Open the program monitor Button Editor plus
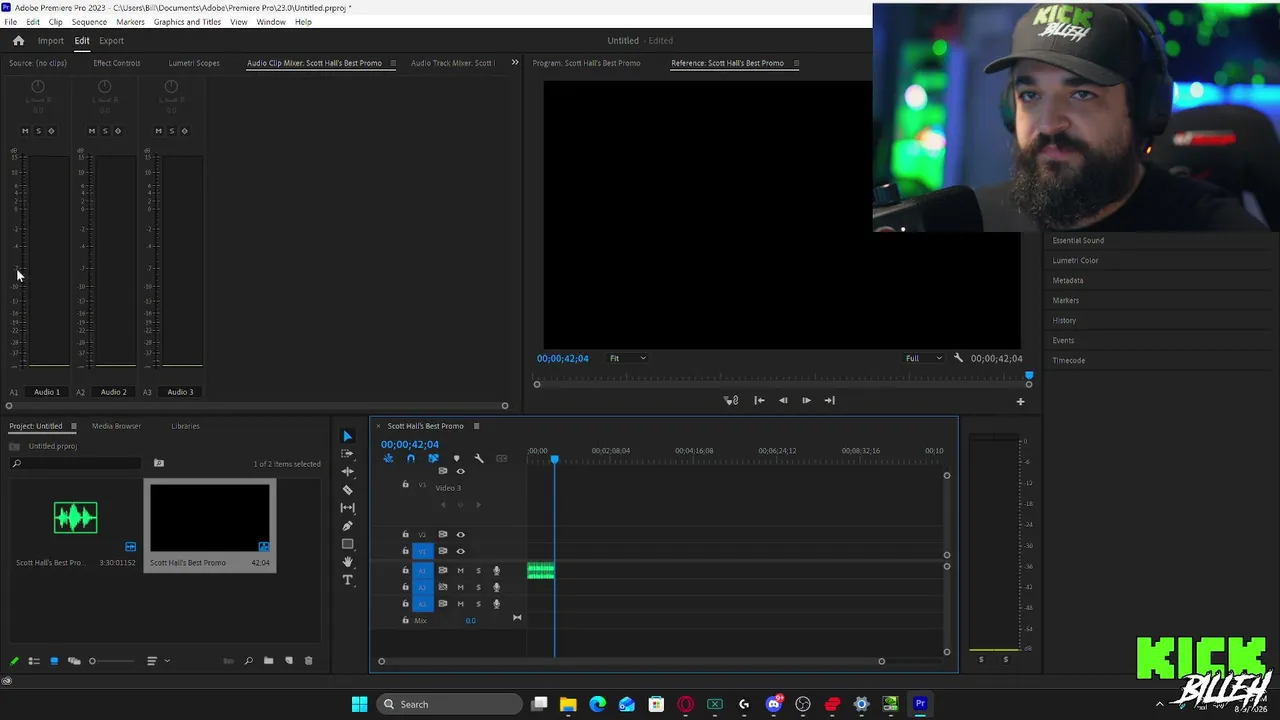1280x720 pixels. 1020,401
